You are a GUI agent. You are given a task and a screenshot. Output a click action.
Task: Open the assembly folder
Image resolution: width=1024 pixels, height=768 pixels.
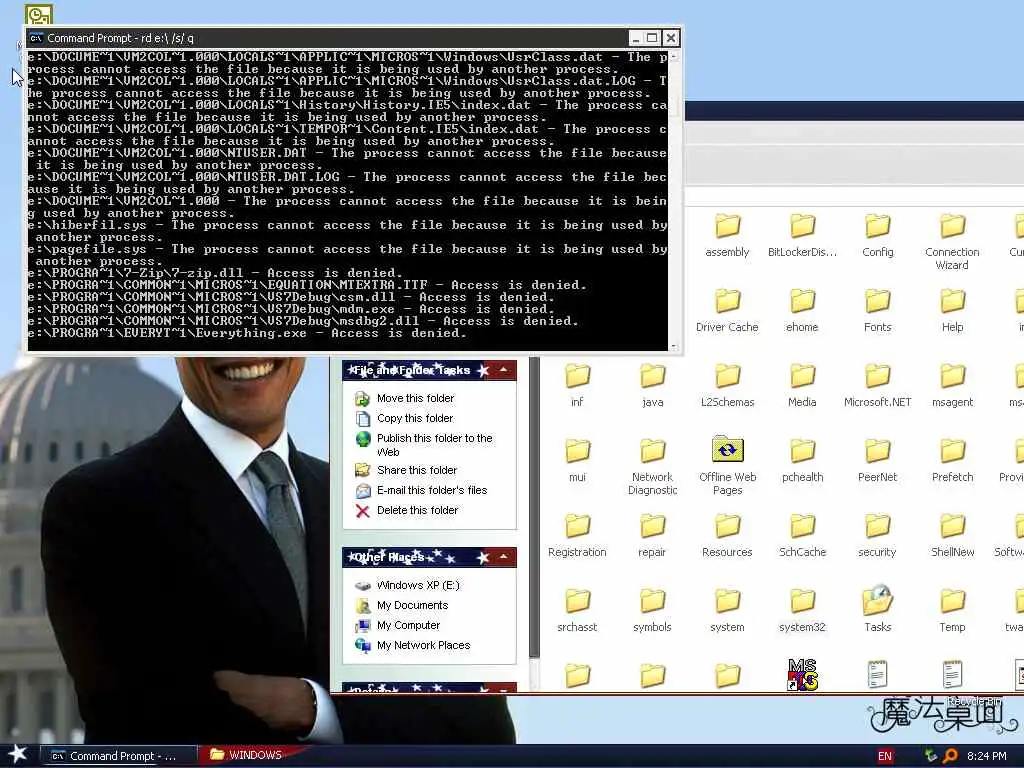coord(727,235)
